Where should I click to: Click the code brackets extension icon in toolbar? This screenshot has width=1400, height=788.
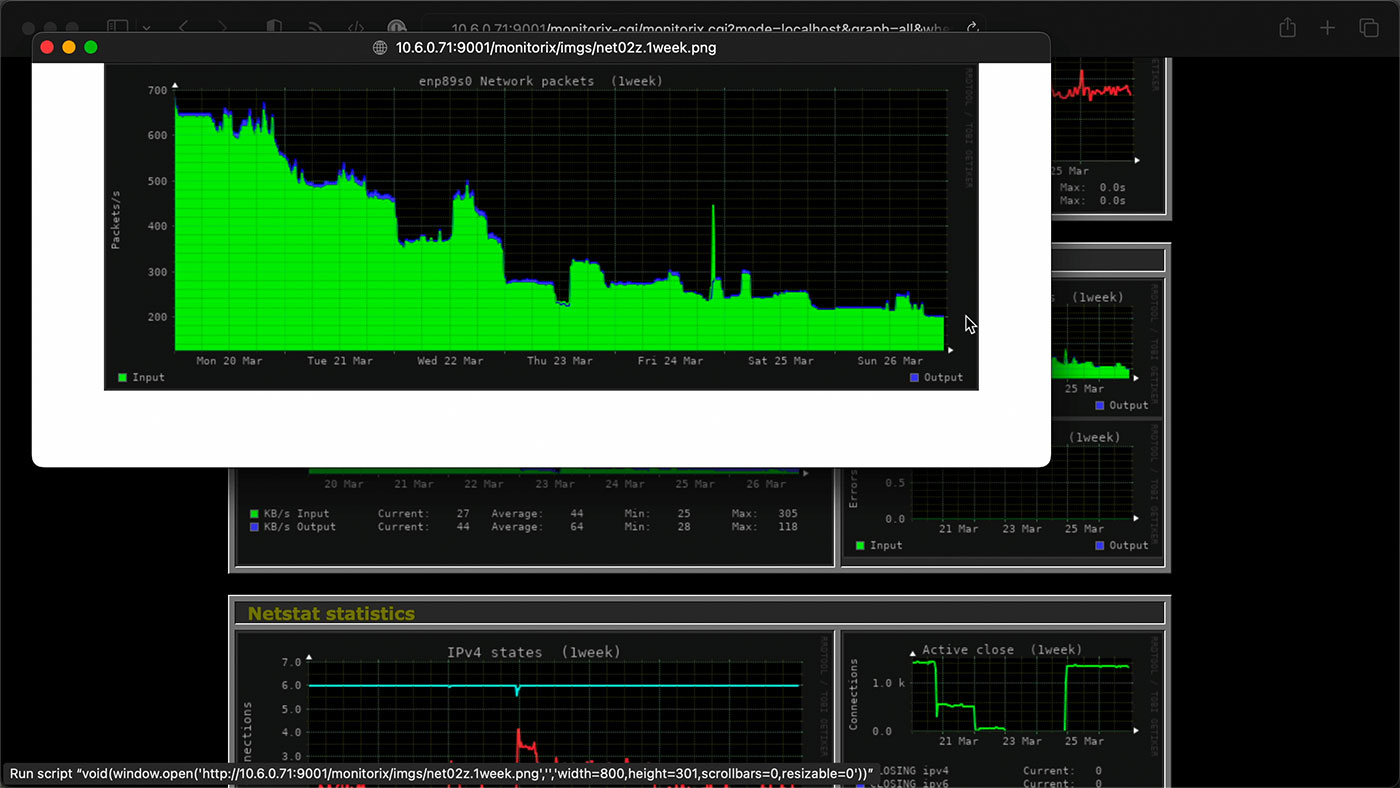(355, 28)
